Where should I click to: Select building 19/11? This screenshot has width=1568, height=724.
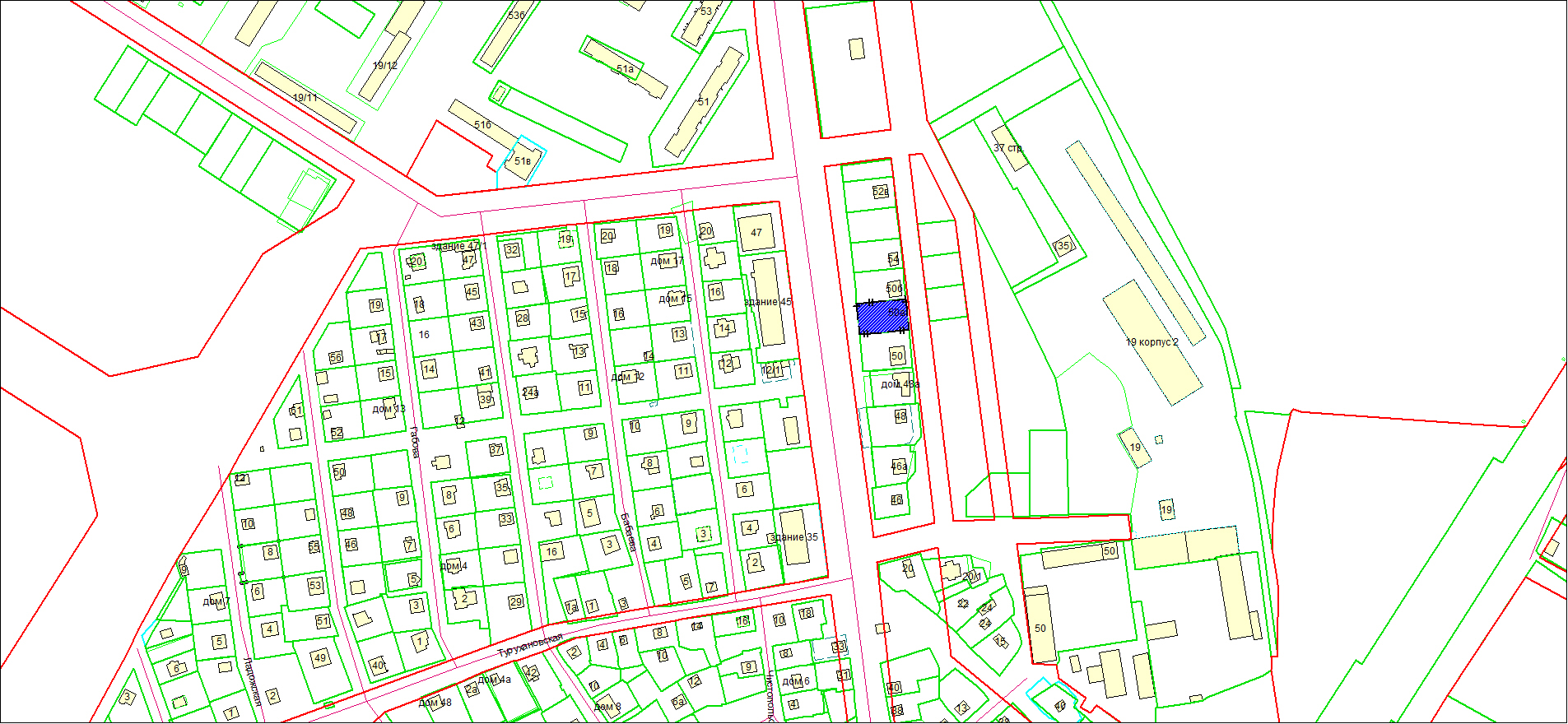(x=305, y=97)
